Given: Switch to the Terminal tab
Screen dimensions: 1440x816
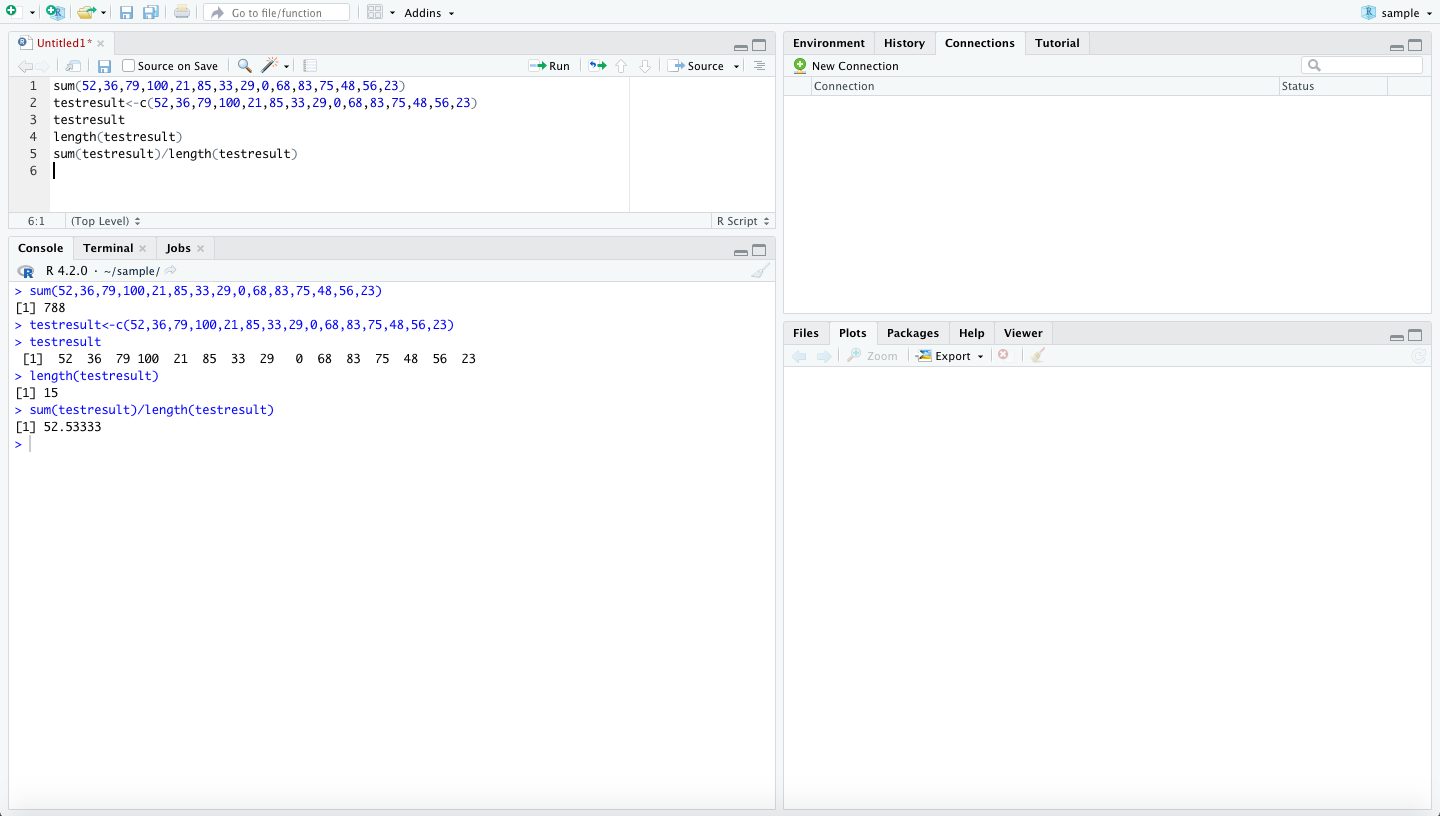Looking at the screenshot, I should (108, 248).
